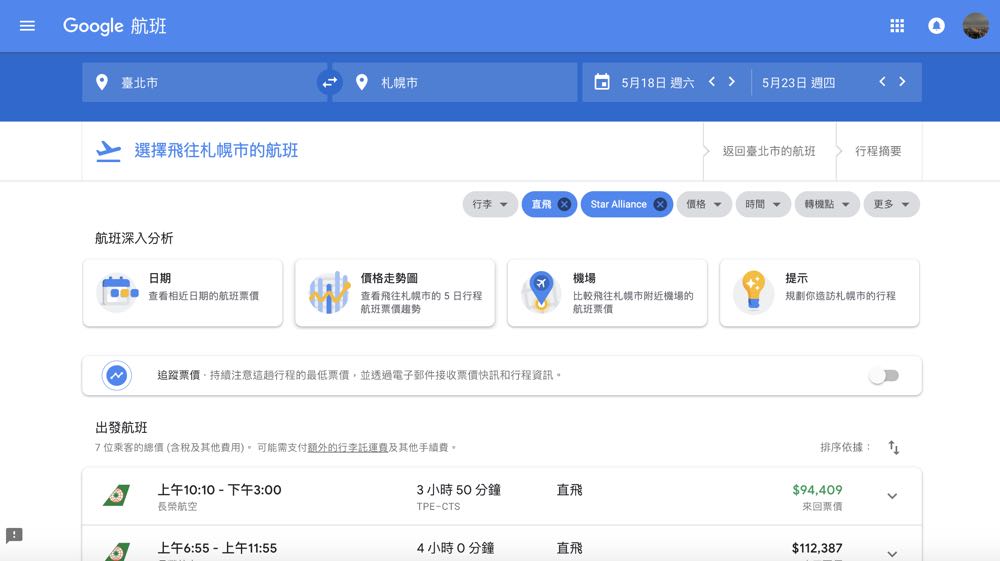Remove the Star Alliance filter
The height and width of the screenshot is (561, 1000).
[660, 204]
